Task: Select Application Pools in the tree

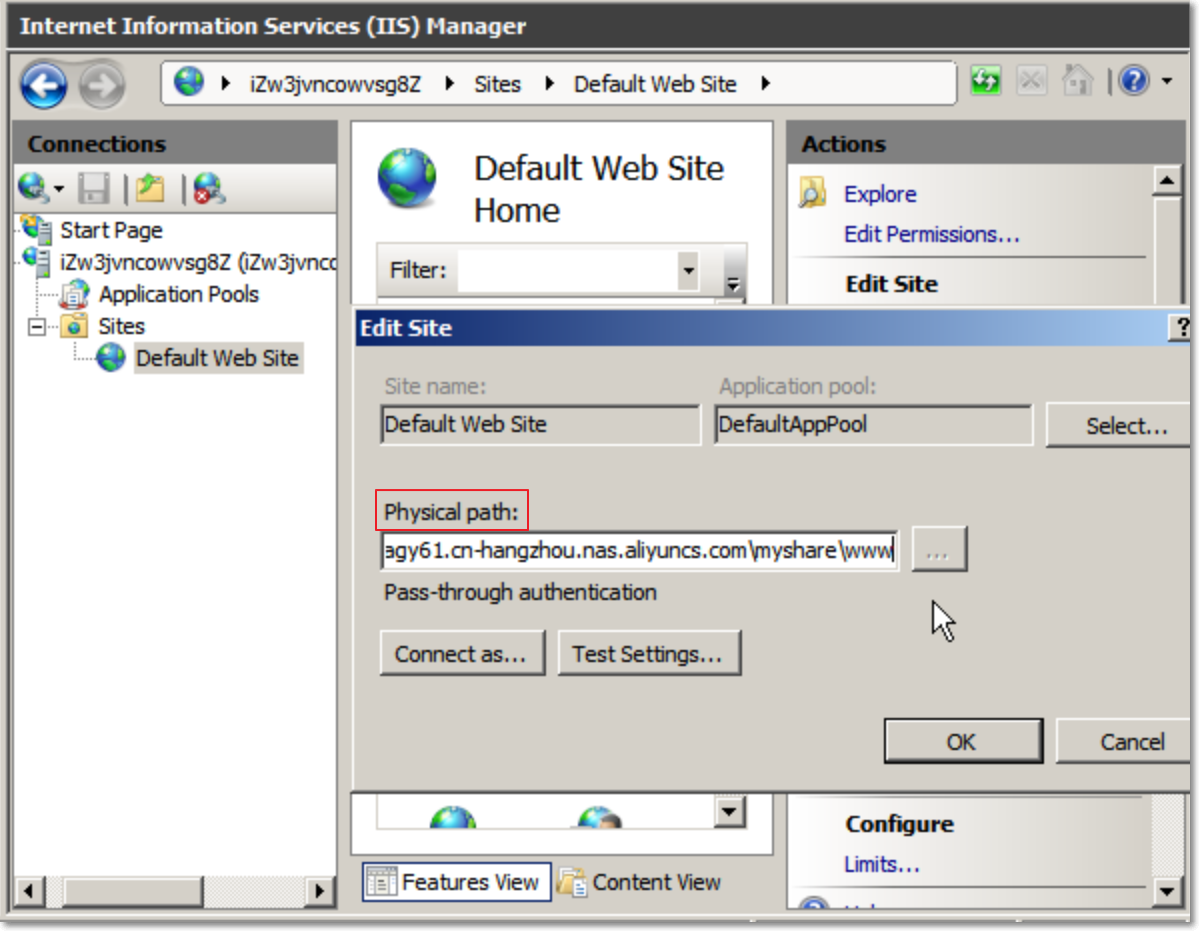Action: point(178,295)
